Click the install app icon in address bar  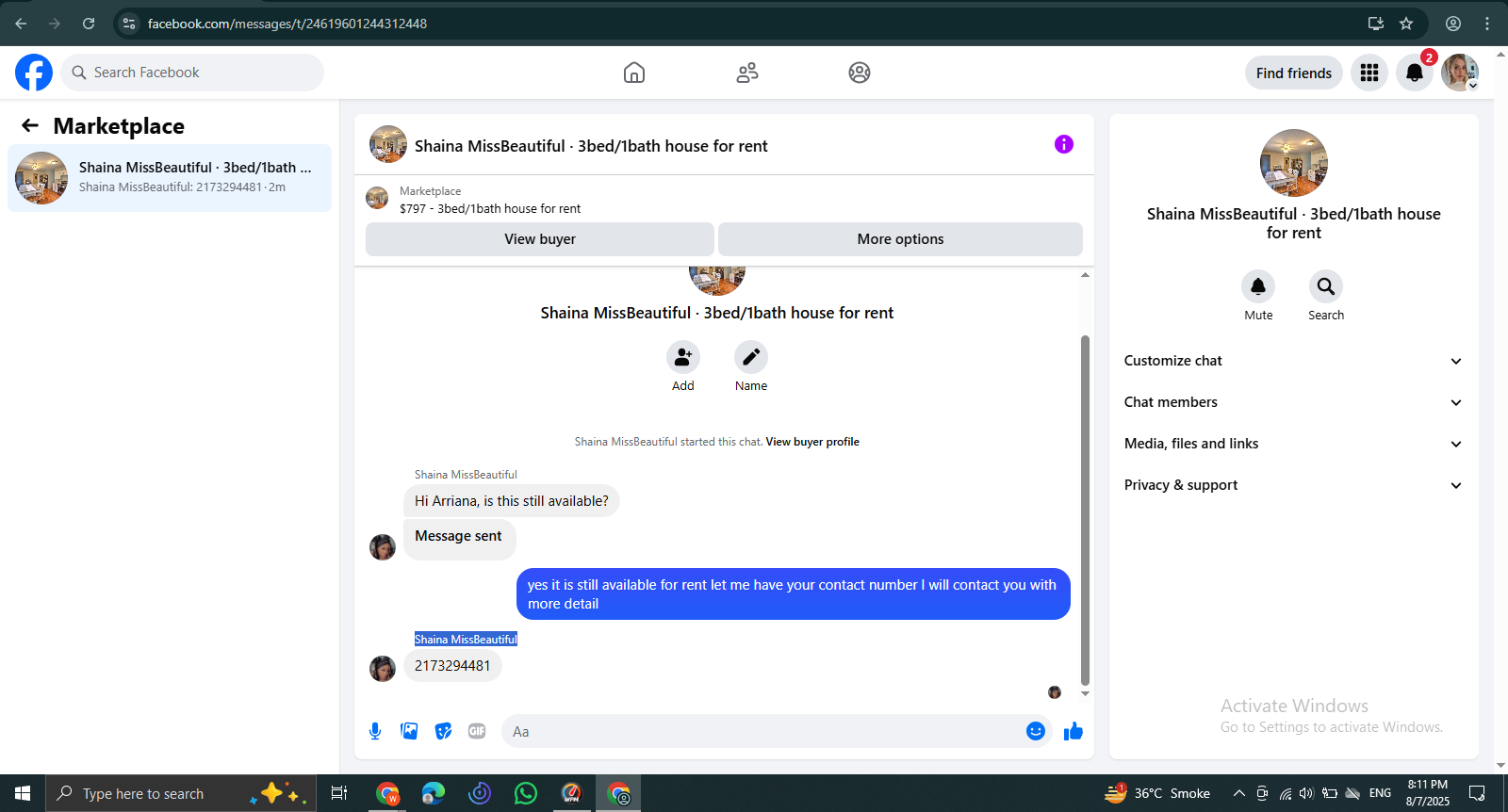pos(1376,24)
